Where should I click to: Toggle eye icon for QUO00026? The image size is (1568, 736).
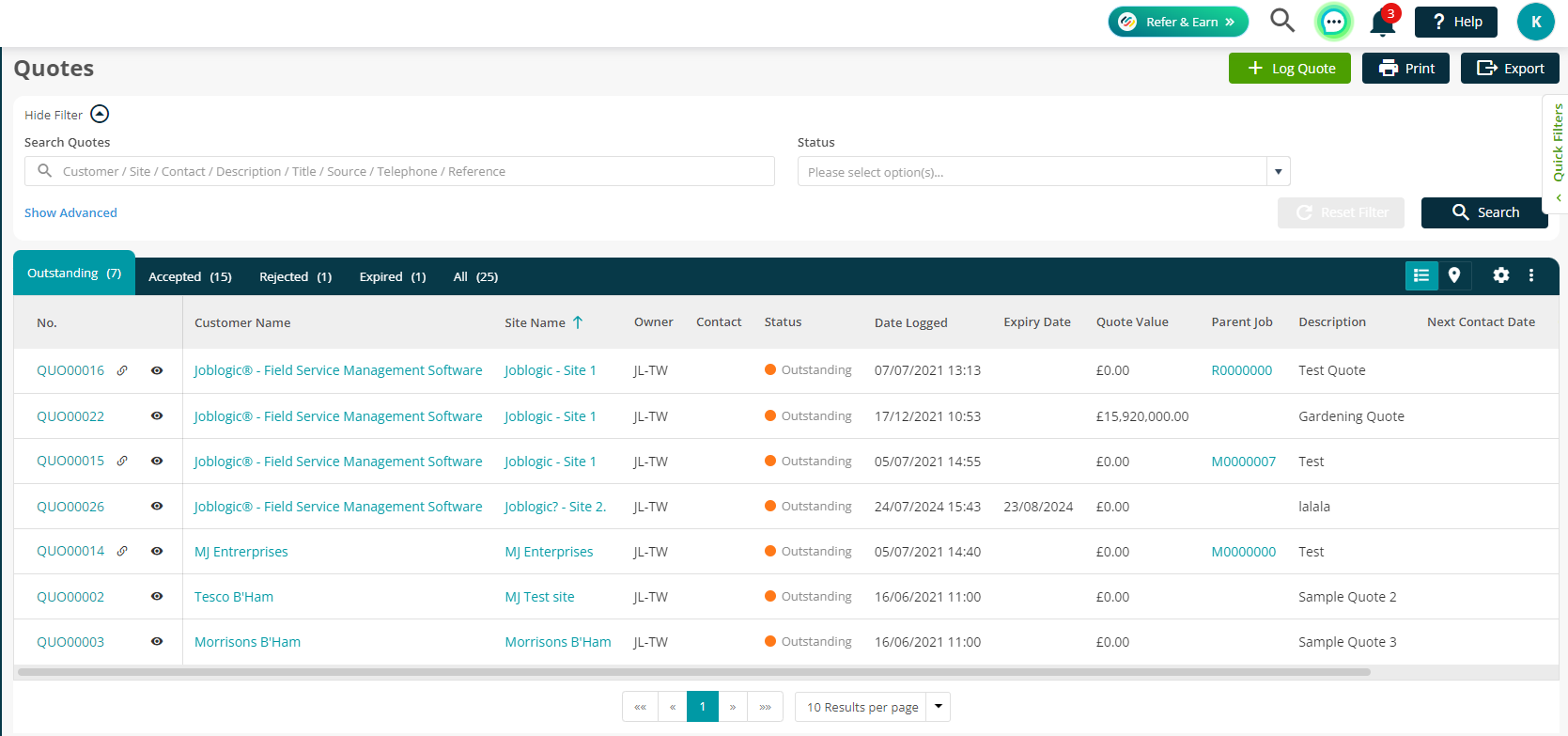(x=157, y=506)
